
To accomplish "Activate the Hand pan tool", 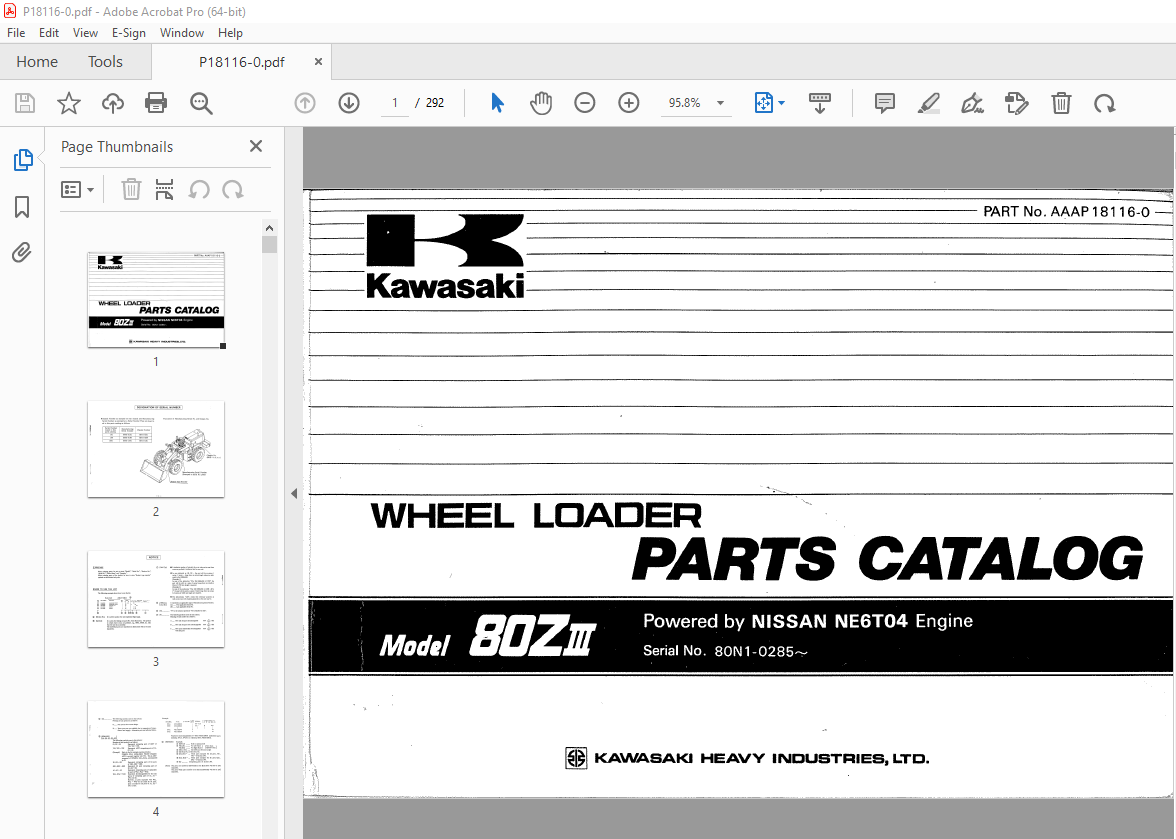I will pyautogui.click(x=540, y=103).
